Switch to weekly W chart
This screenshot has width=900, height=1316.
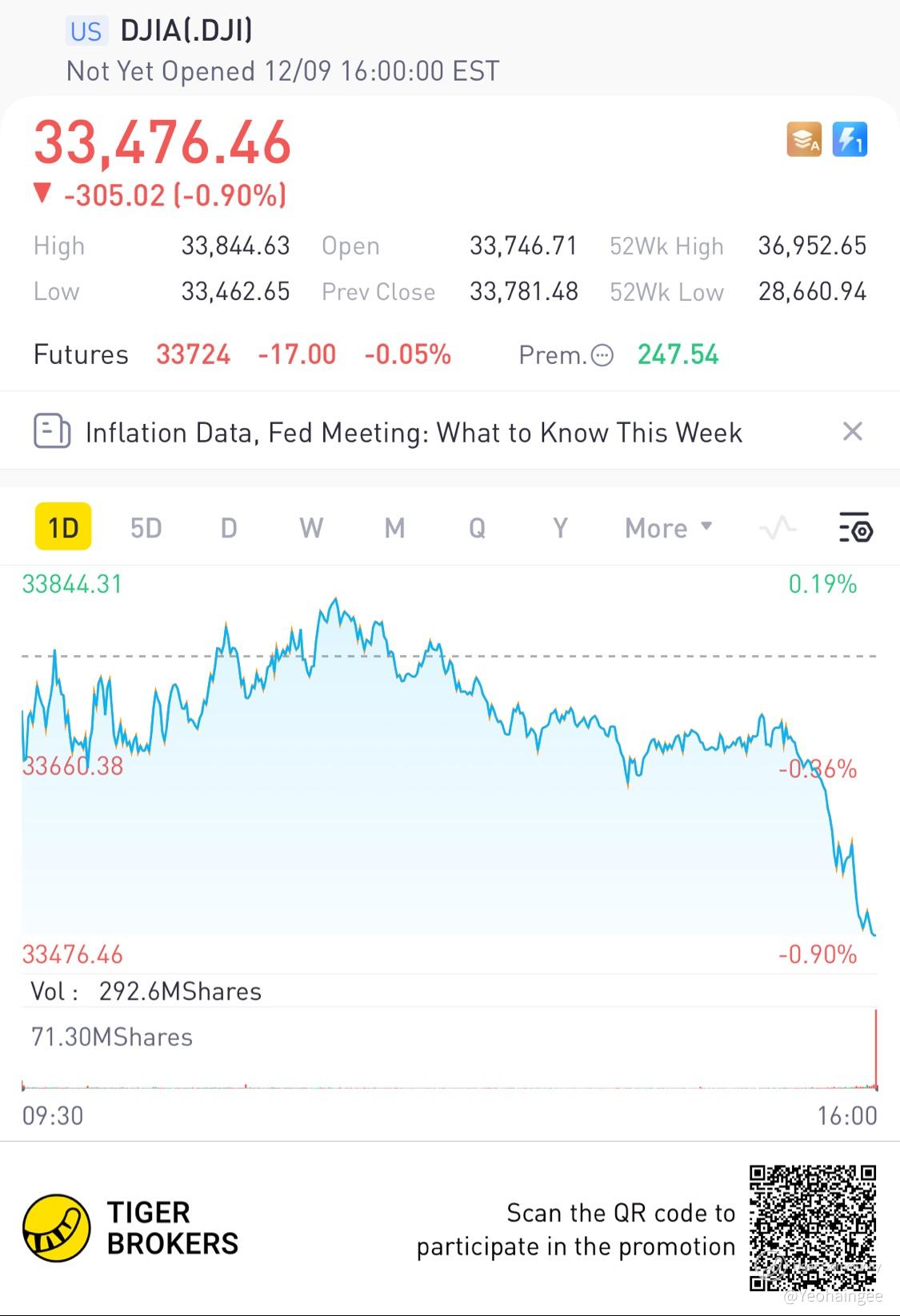pos(311,528)
